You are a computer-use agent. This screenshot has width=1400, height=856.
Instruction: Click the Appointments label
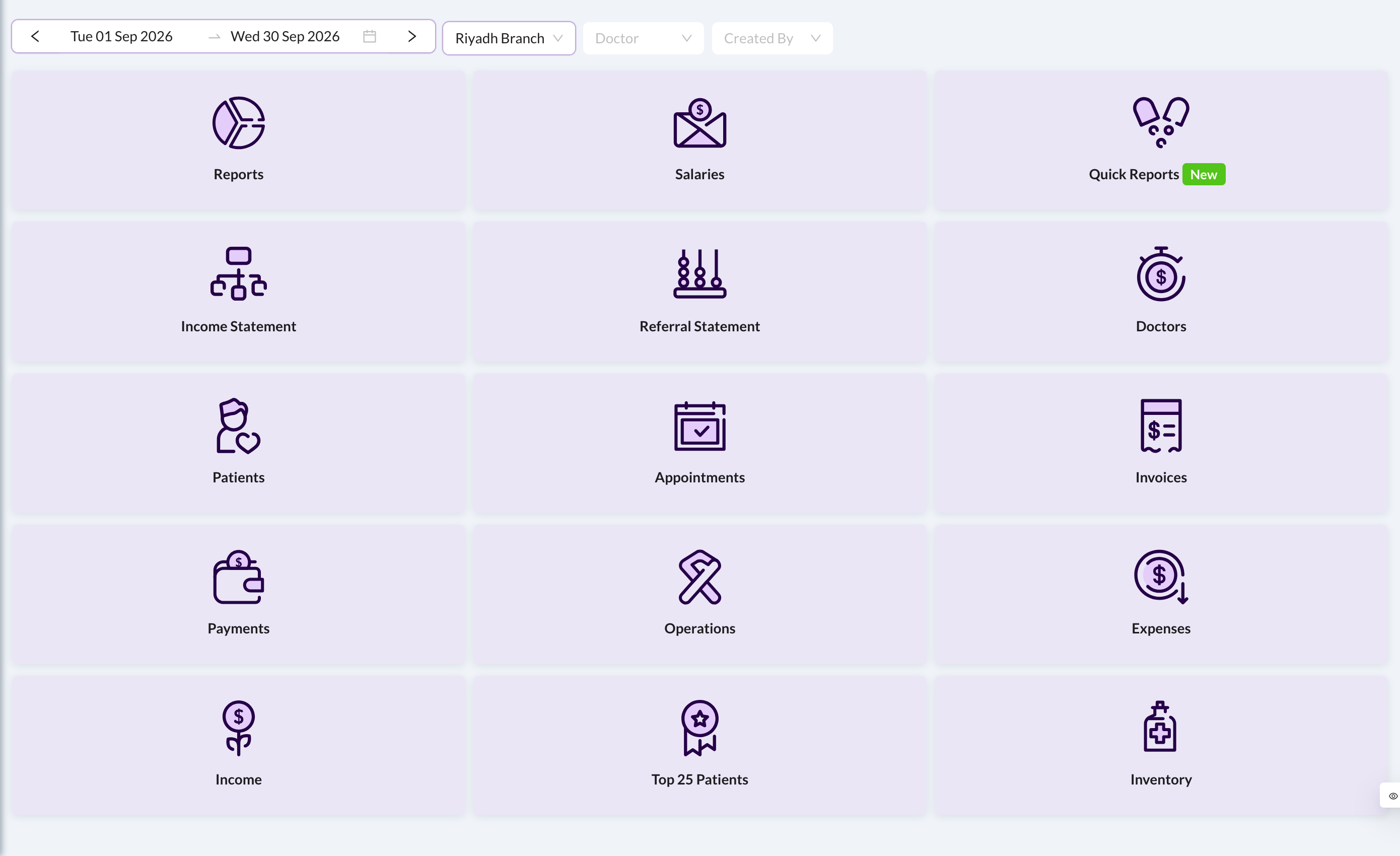[699, 478]
